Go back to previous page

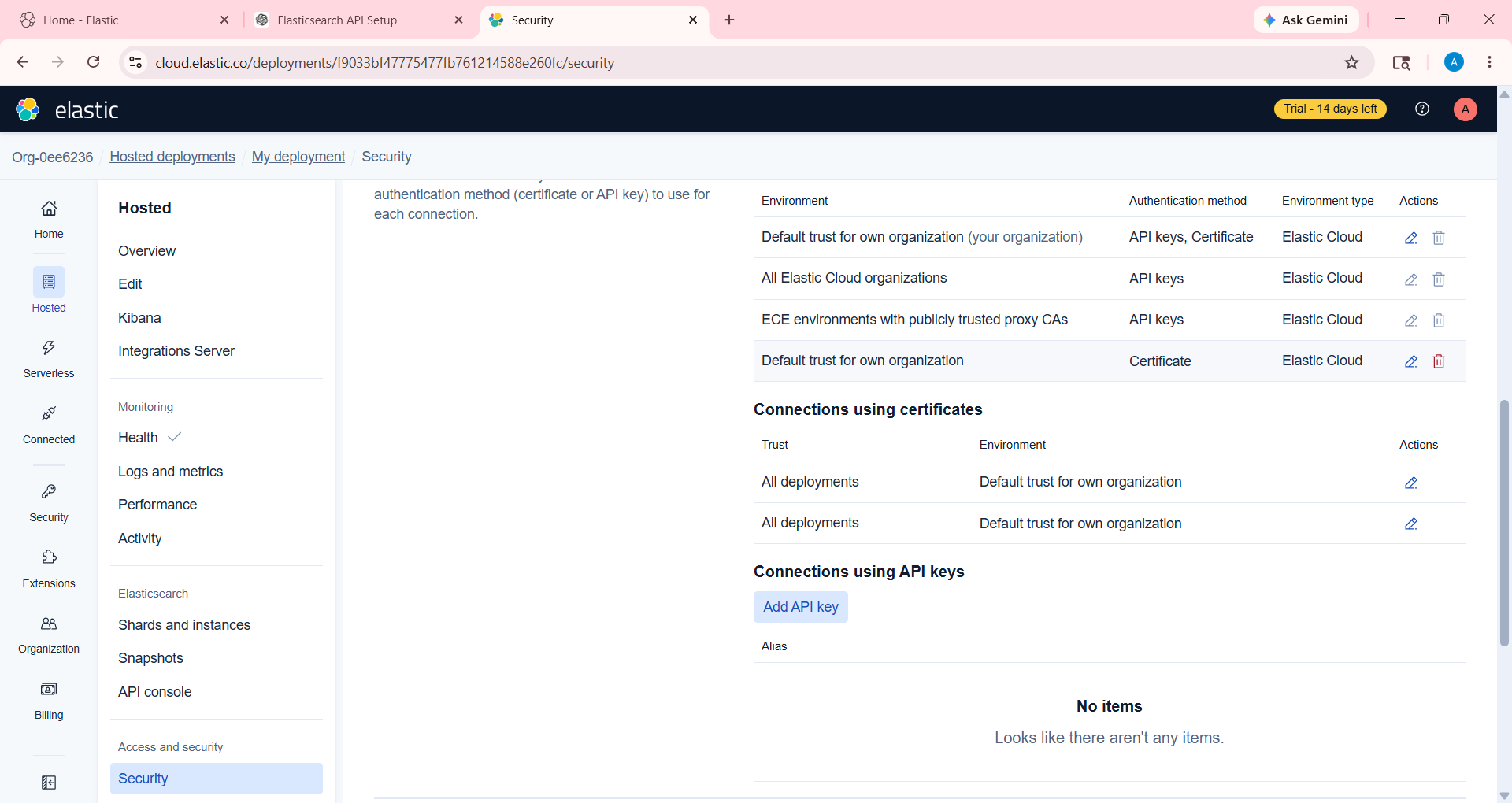point(23,62)
